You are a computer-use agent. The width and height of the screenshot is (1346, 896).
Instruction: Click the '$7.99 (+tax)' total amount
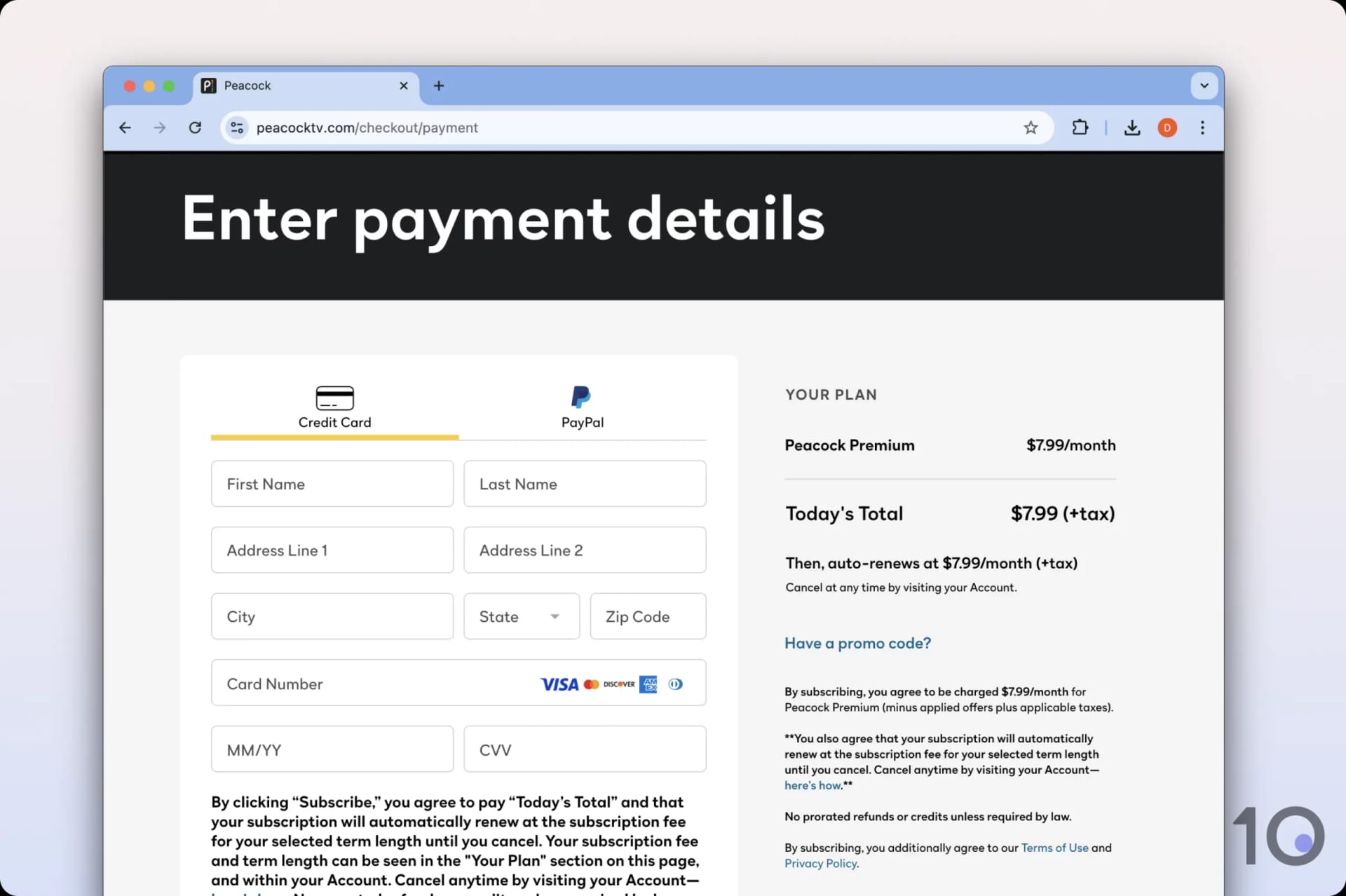pos(1063,514)
